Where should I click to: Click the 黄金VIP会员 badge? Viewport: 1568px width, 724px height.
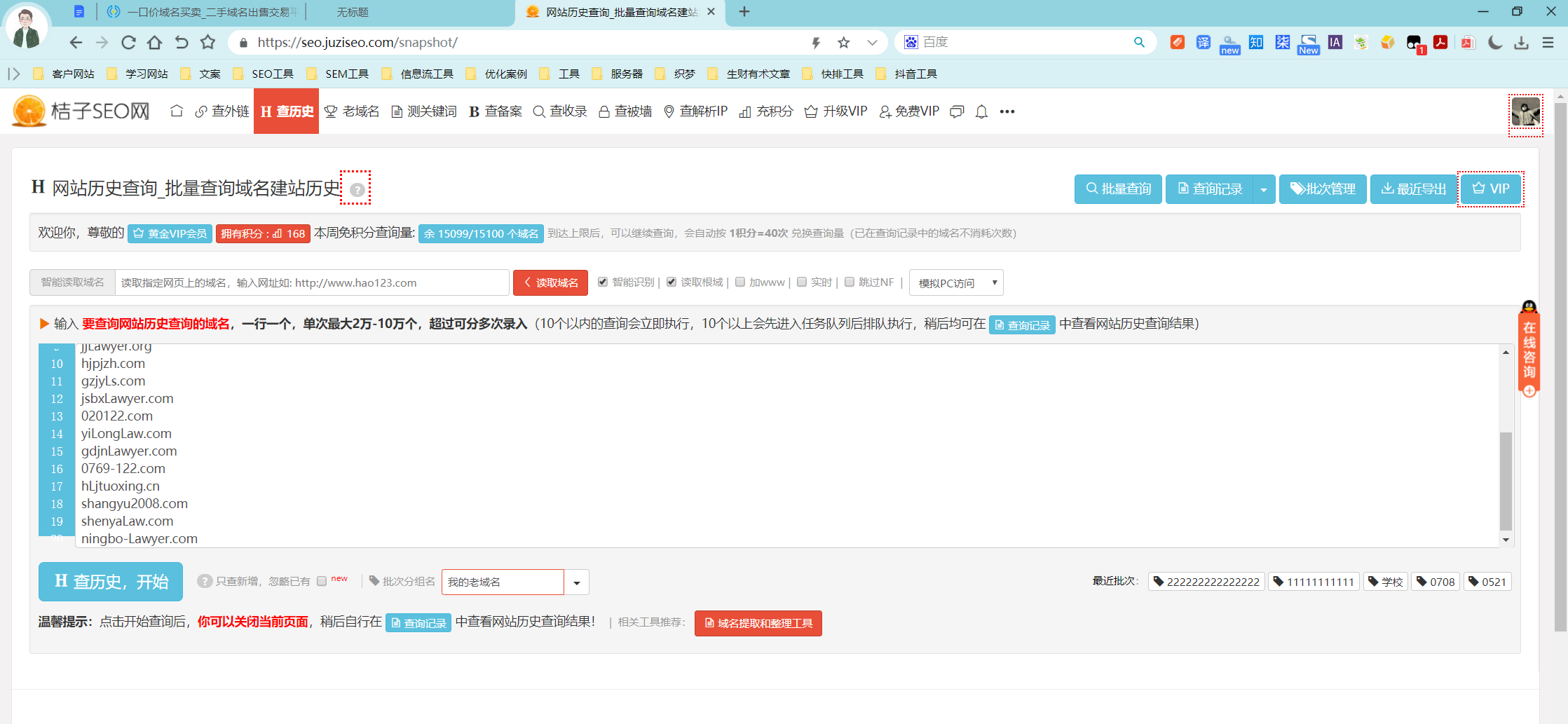(x=170, y=233)
